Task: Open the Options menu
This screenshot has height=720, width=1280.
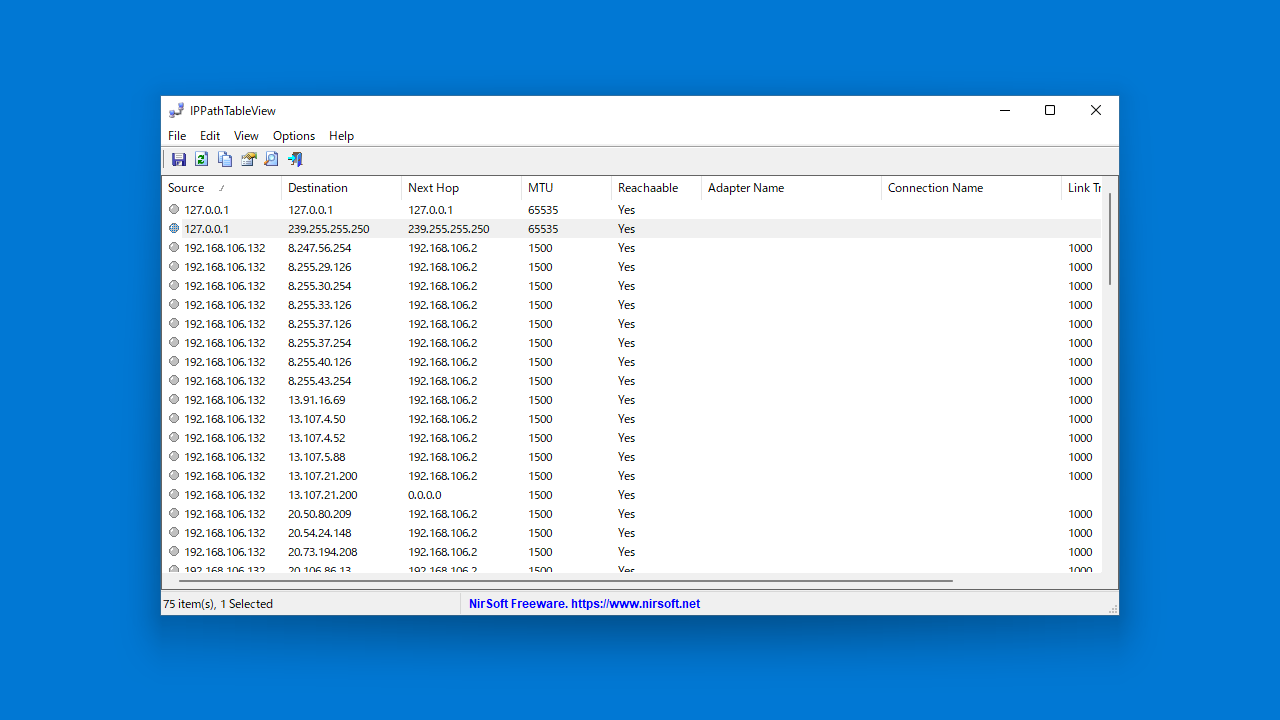Action: (x=294, y=136)
